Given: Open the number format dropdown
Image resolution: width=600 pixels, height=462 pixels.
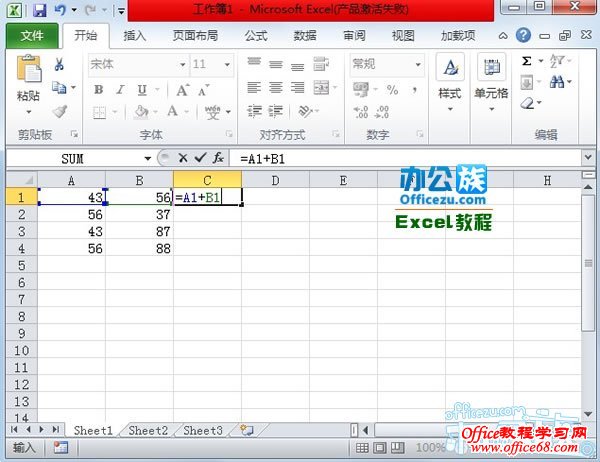Looking at the screenshot, I should coord(418,64).
